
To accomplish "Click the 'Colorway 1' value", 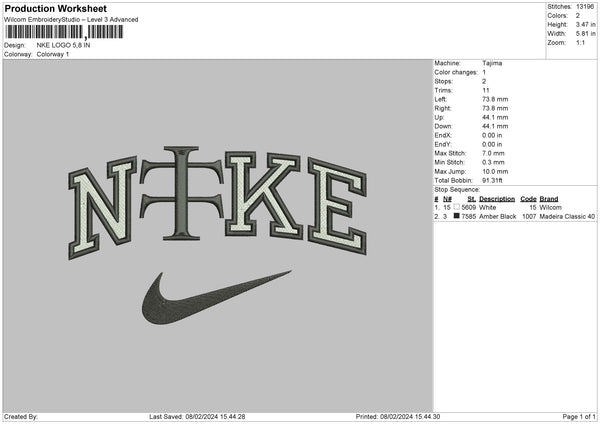I will (53, 54).
